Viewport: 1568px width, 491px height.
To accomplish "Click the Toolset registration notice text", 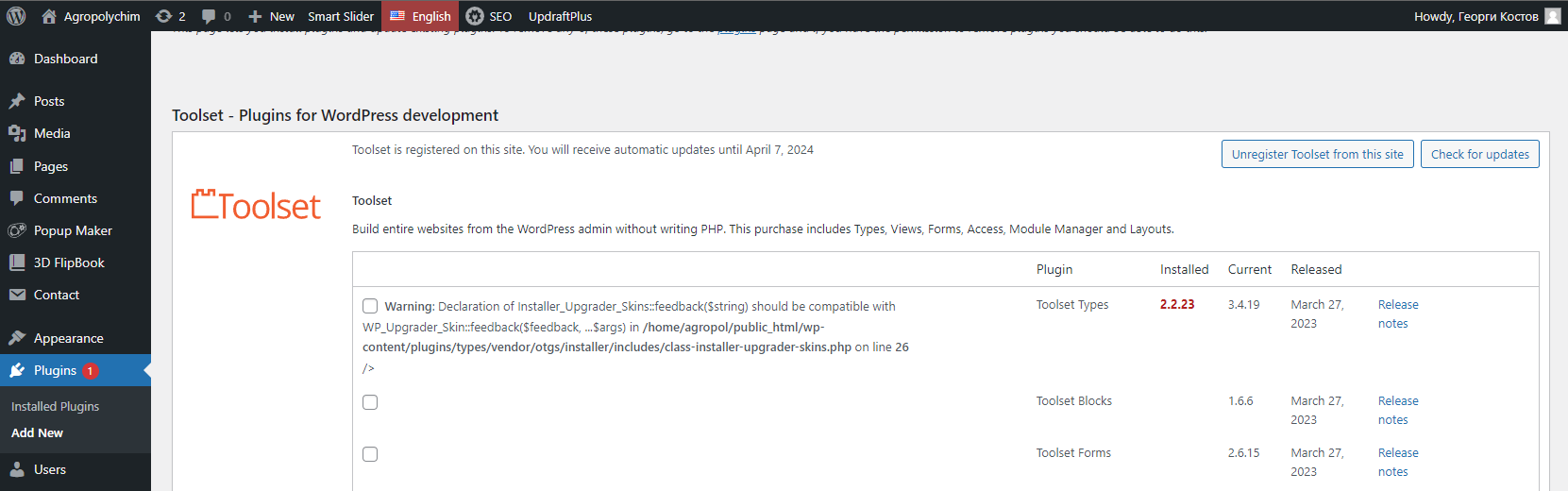I will (x=582, y=149).
